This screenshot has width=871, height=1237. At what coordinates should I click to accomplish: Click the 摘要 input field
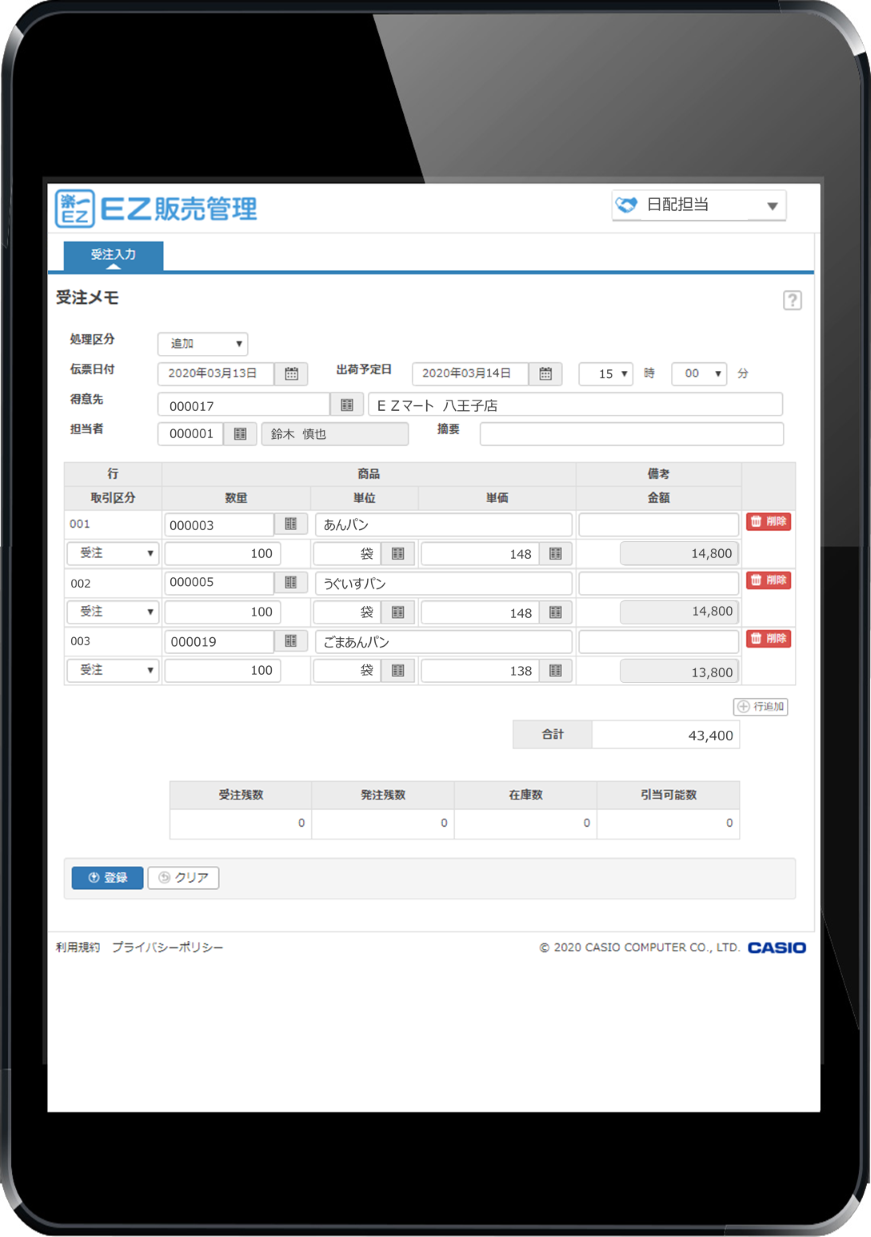coord(631,434)
